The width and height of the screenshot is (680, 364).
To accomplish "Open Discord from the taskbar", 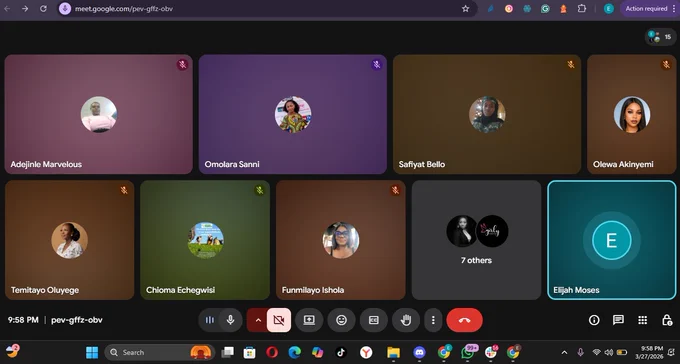I will [419, 352].
